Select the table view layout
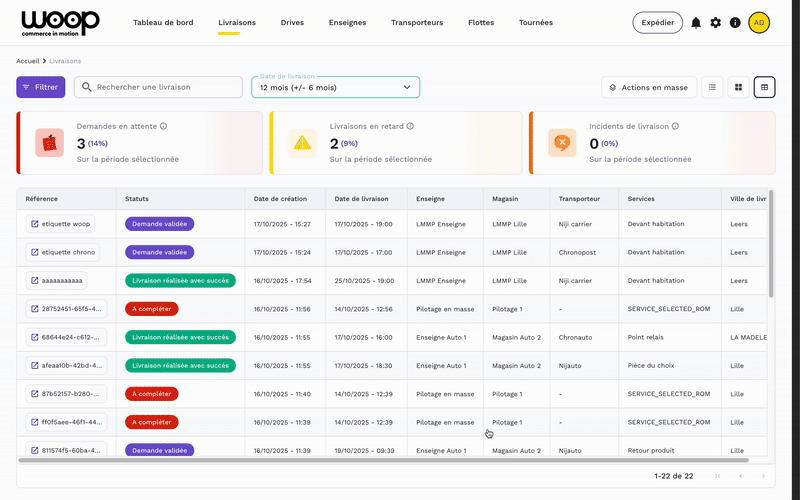The image size is (800, 500). (x=764, y=87)
